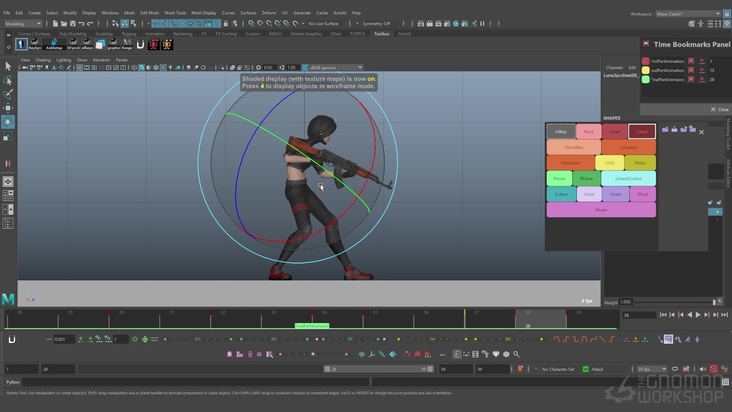Open the Lighting viewport menu
Screen dimensions: 732x412
tap(63, 59)
